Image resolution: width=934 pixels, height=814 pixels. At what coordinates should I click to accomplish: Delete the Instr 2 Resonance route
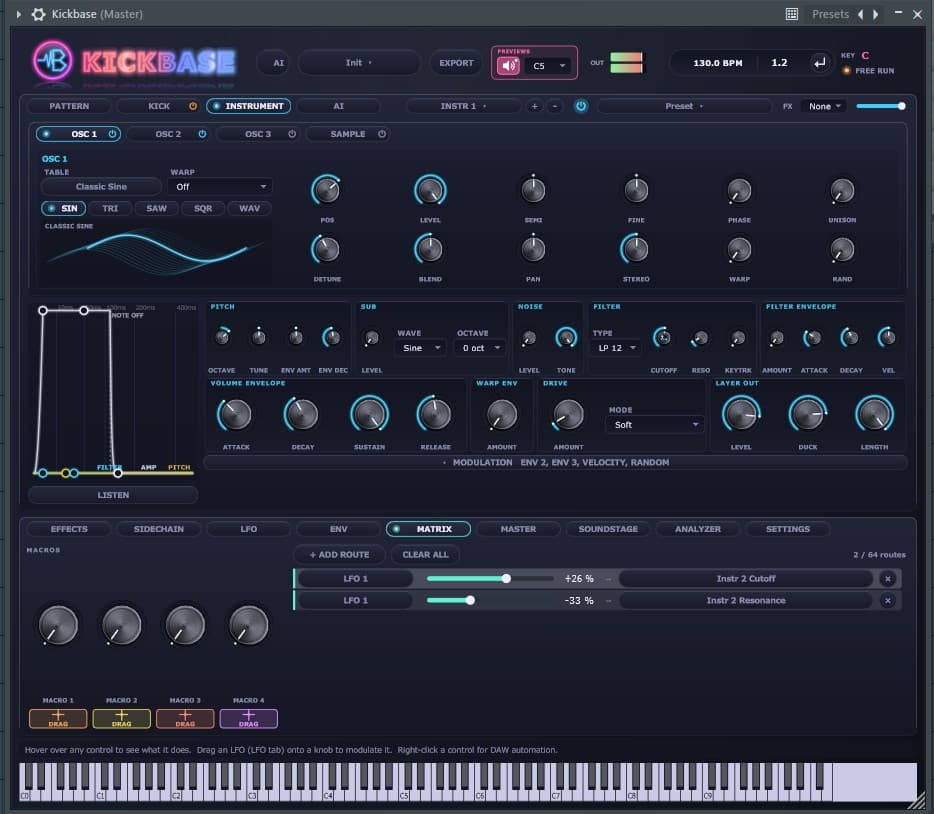888,600
